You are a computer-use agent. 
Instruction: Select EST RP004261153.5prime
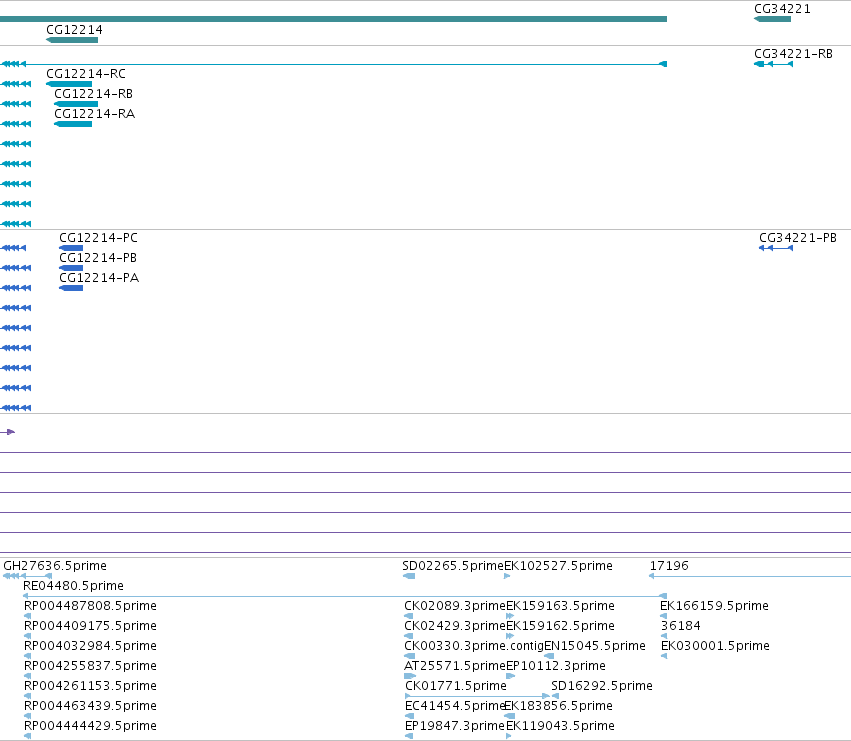(x=90, y=686)
